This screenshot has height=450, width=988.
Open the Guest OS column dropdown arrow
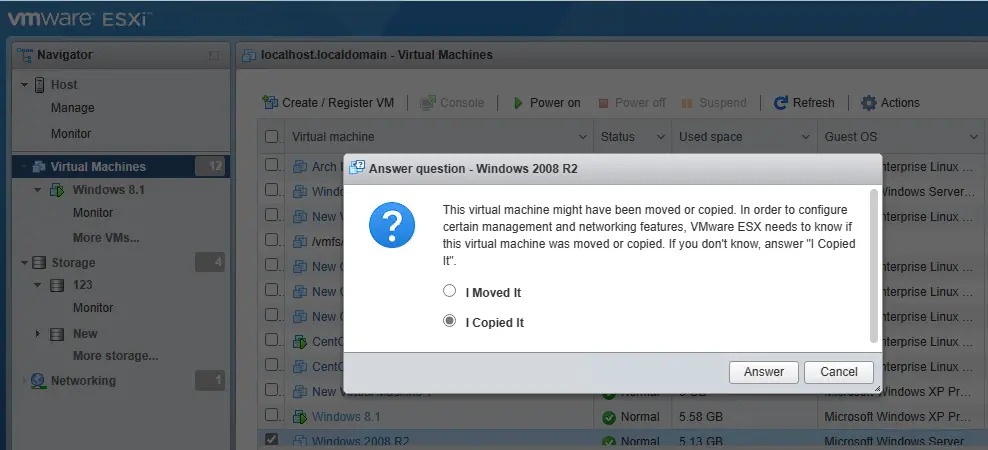[974, 137]
